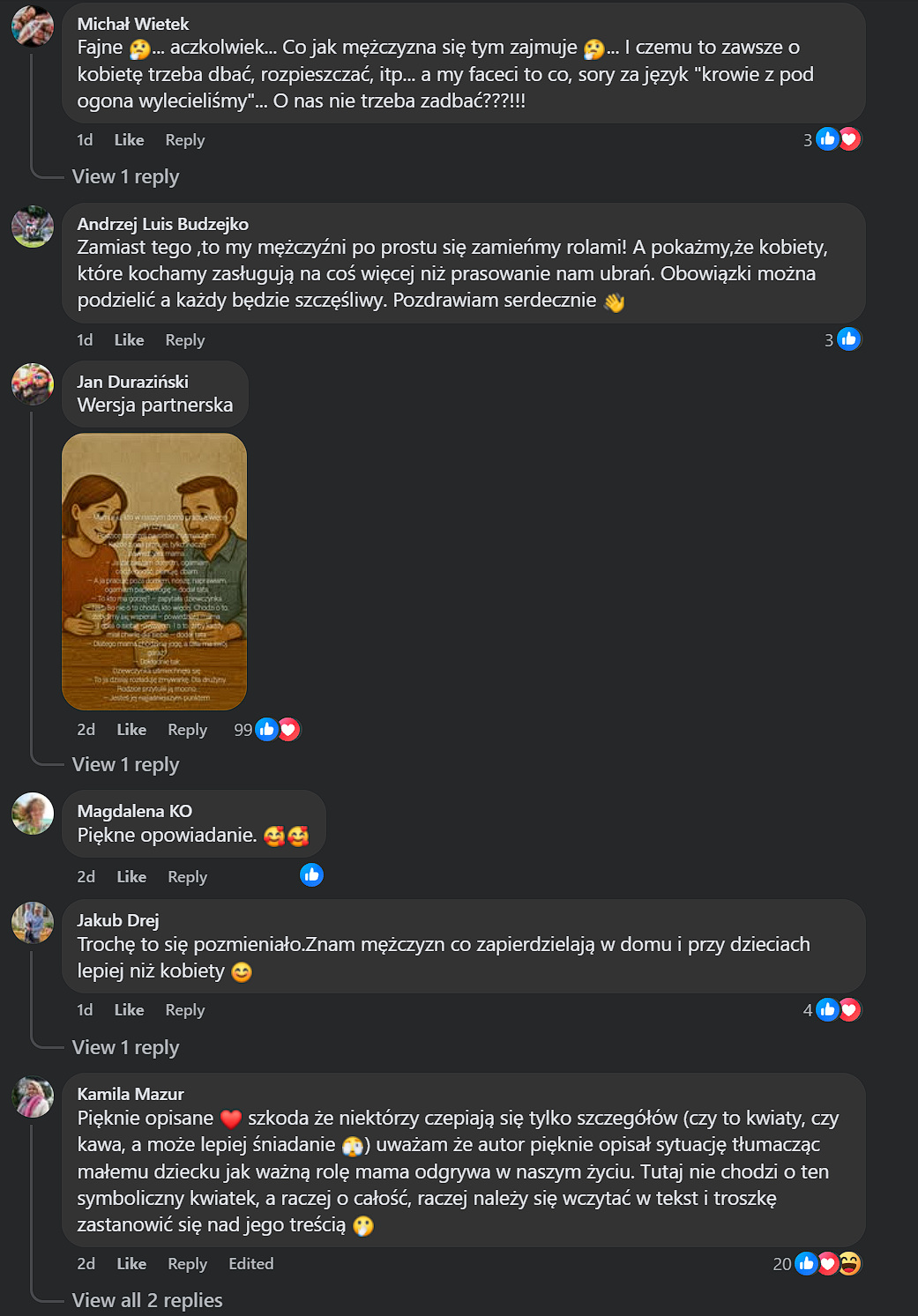Expand the reply under Jakub Drej's comment

[125, 1048]
